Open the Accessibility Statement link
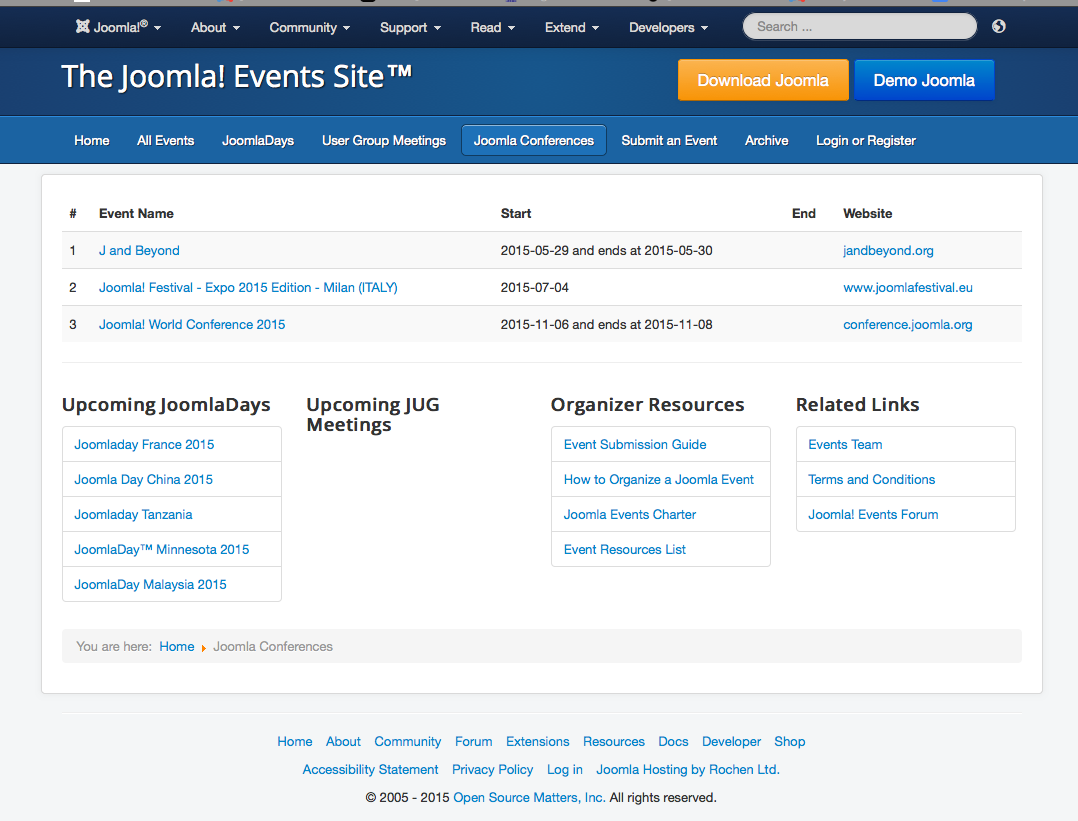Image resolution: width=1078 pixels, height=821 pixels. 371,769
